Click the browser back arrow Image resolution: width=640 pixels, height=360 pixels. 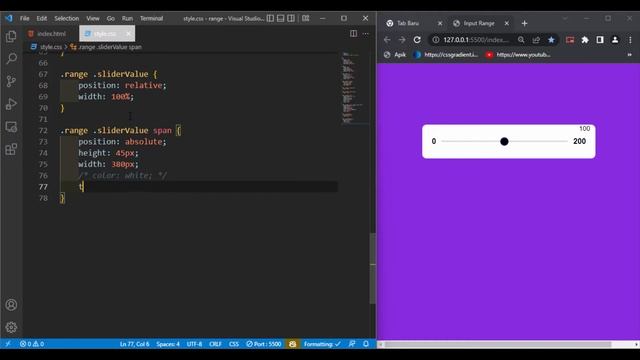[387, 40]
